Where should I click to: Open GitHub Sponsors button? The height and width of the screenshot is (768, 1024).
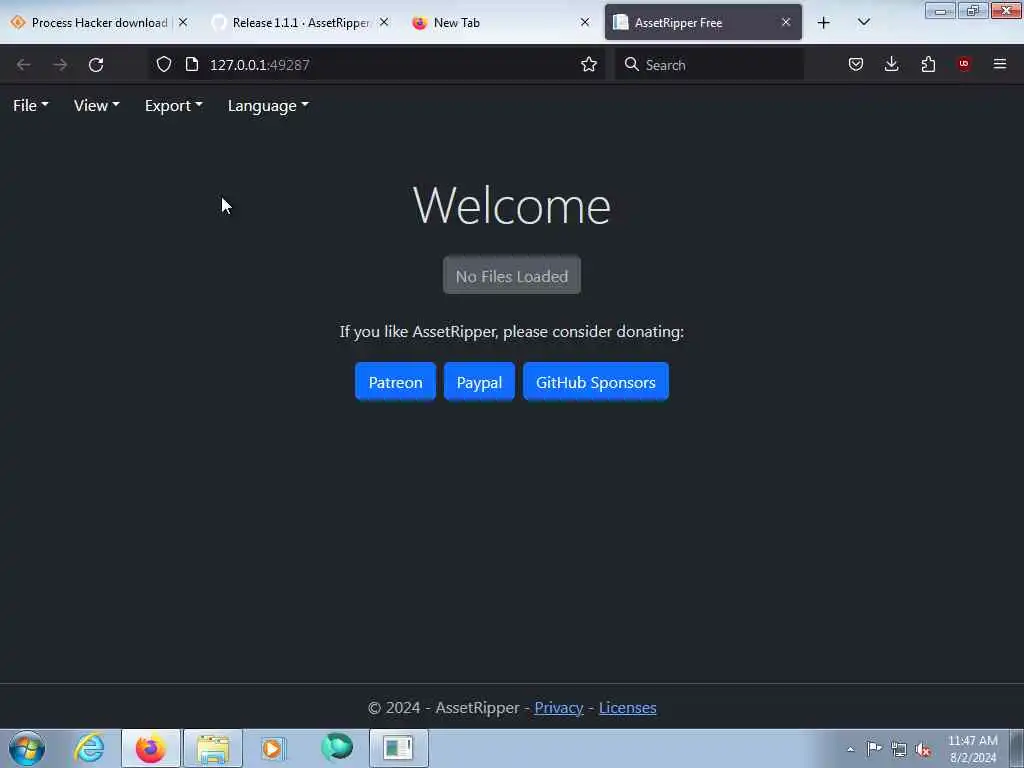(x=596, y=381)
